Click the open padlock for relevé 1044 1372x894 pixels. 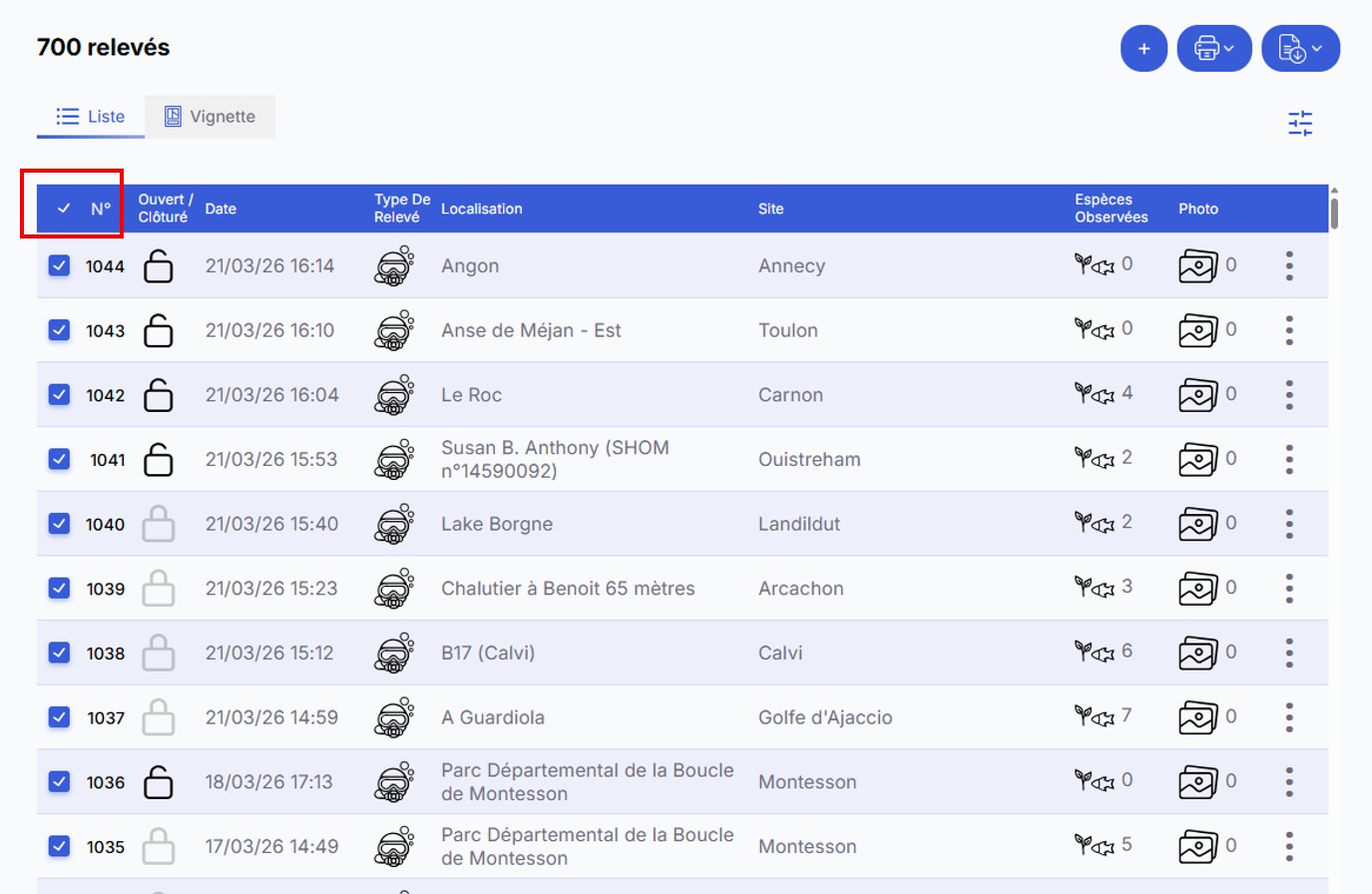tap(158, 266)
